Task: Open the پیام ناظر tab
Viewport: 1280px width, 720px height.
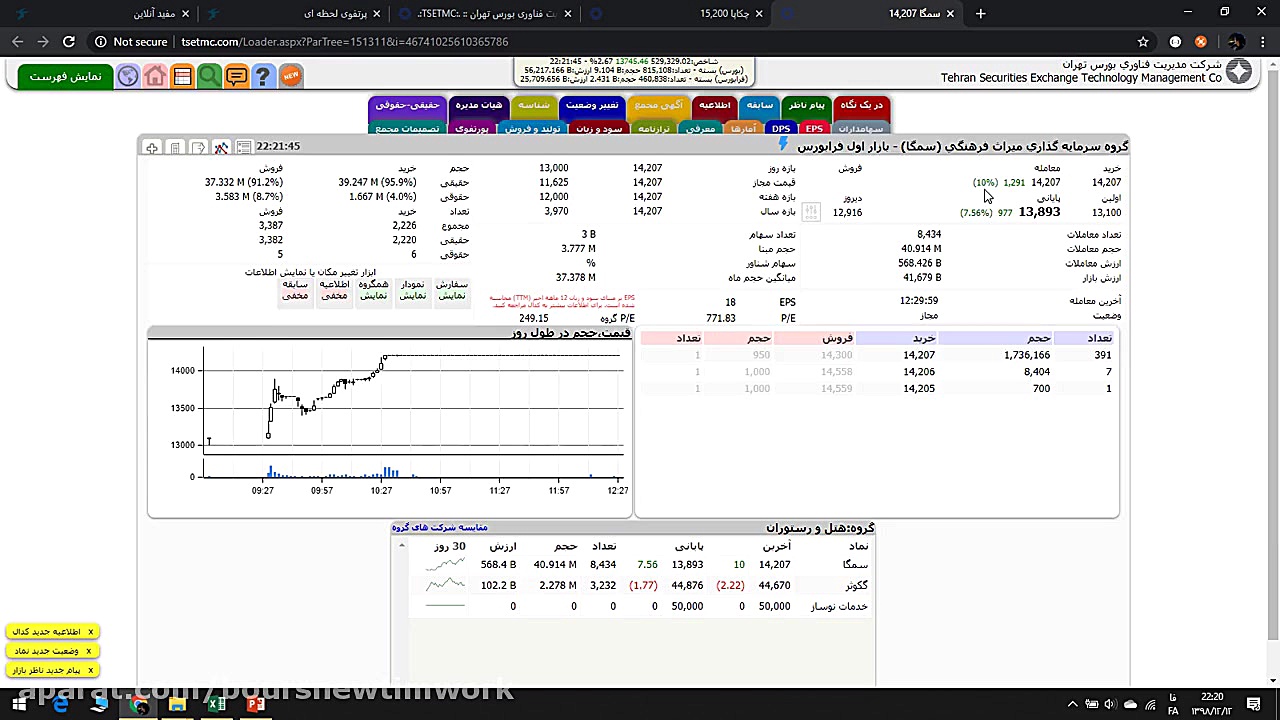Action: click(x=806, y=105)
